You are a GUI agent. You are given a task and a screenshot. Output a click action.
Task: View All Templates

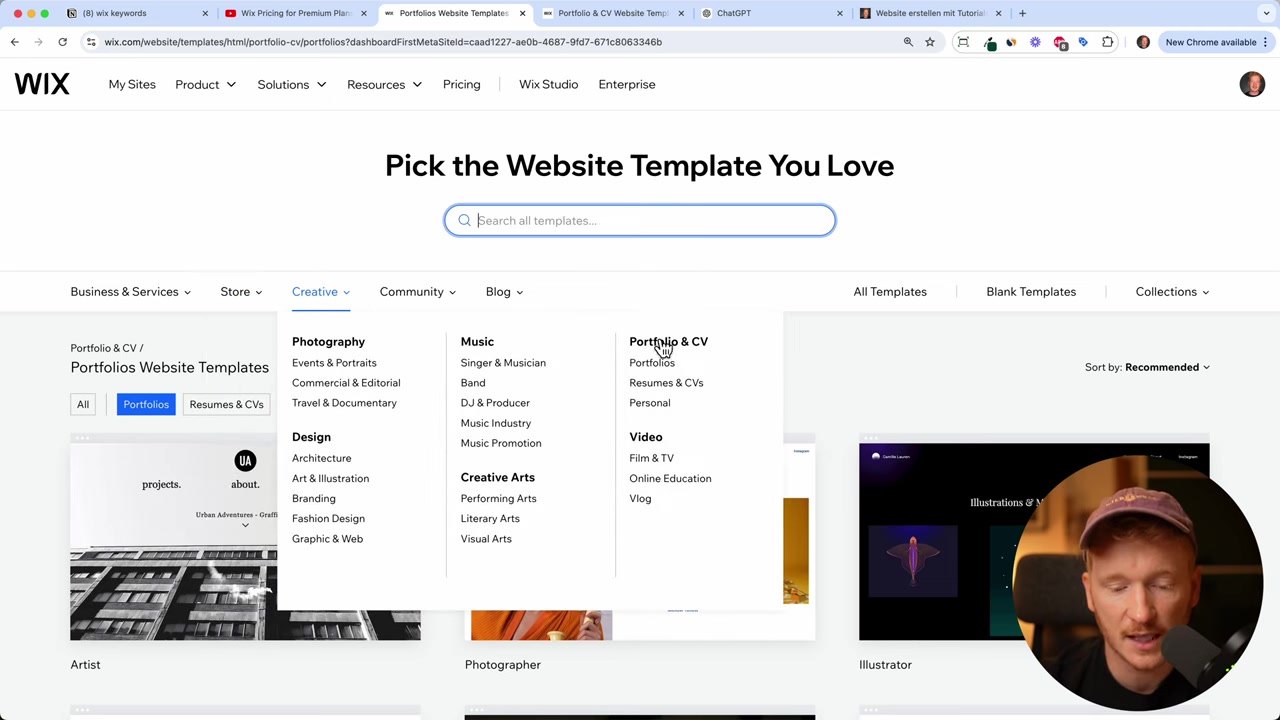(x=890, y=292)
